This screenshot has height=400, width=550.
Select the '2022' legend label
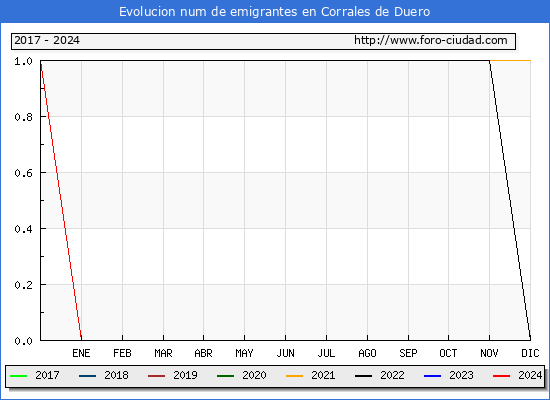click(x=393, y=375)
